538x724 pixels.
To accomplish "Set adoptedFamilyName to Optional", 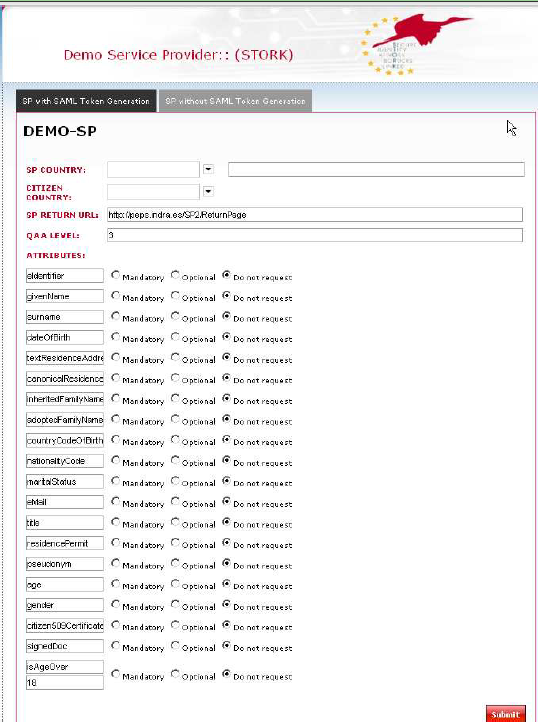I will click(175, 419).
